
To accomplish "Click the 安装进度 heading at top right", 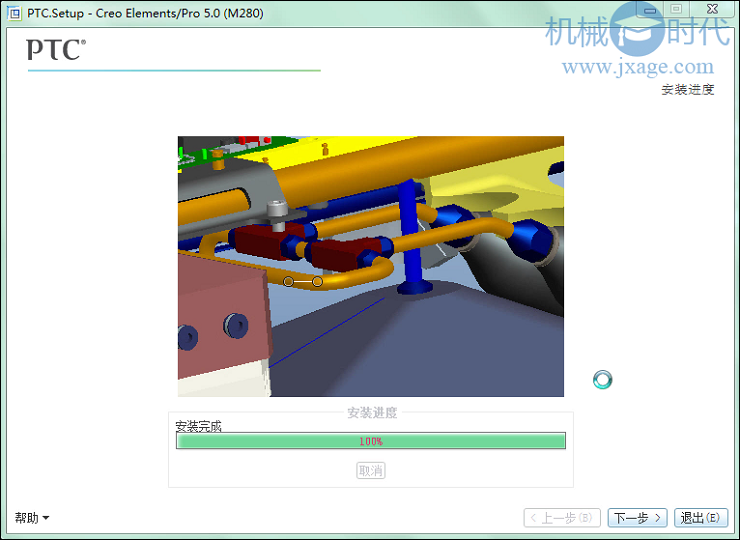I will [688, 89].
